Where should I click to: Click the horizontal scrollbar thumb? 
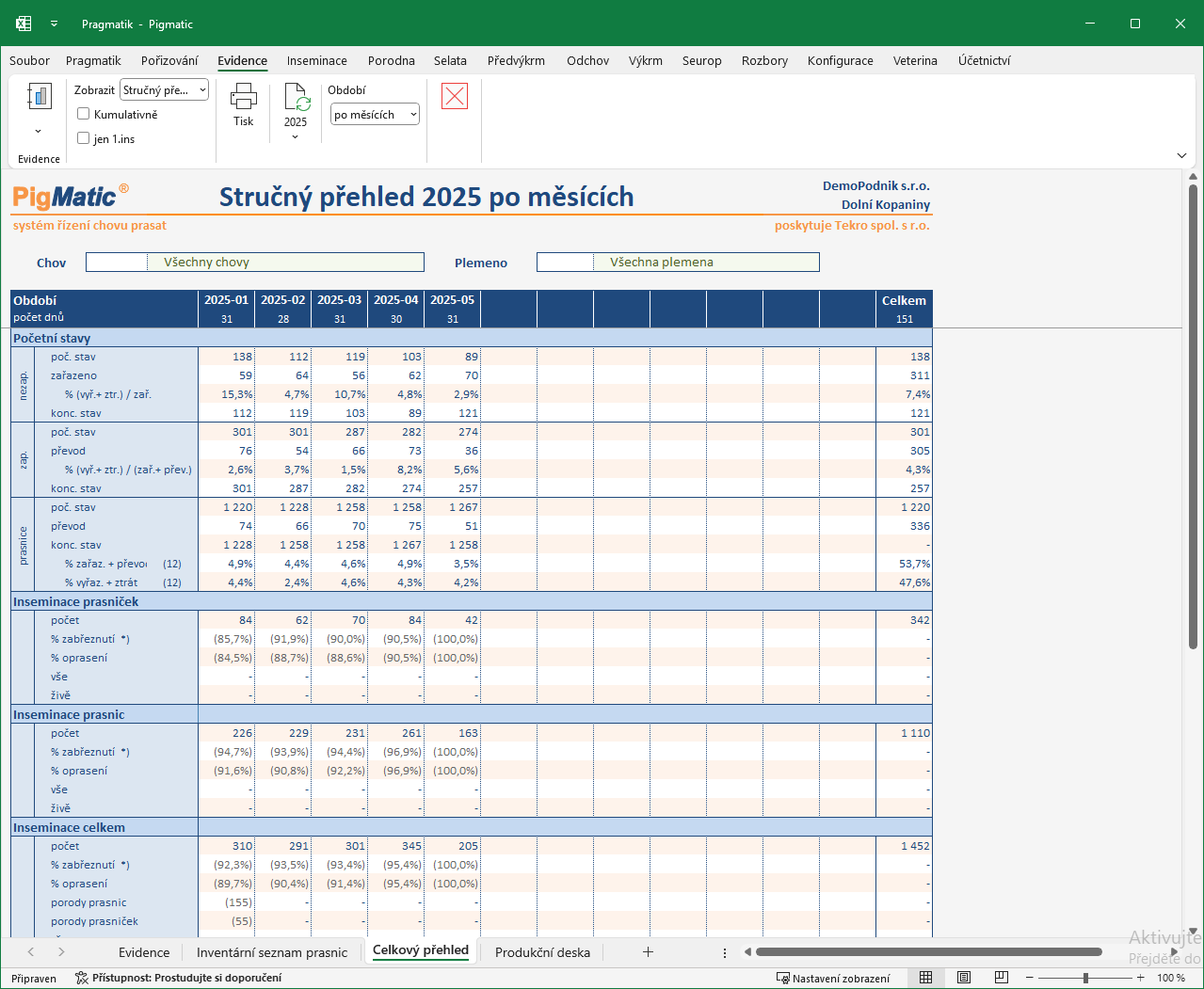click(x=928, y=951)
